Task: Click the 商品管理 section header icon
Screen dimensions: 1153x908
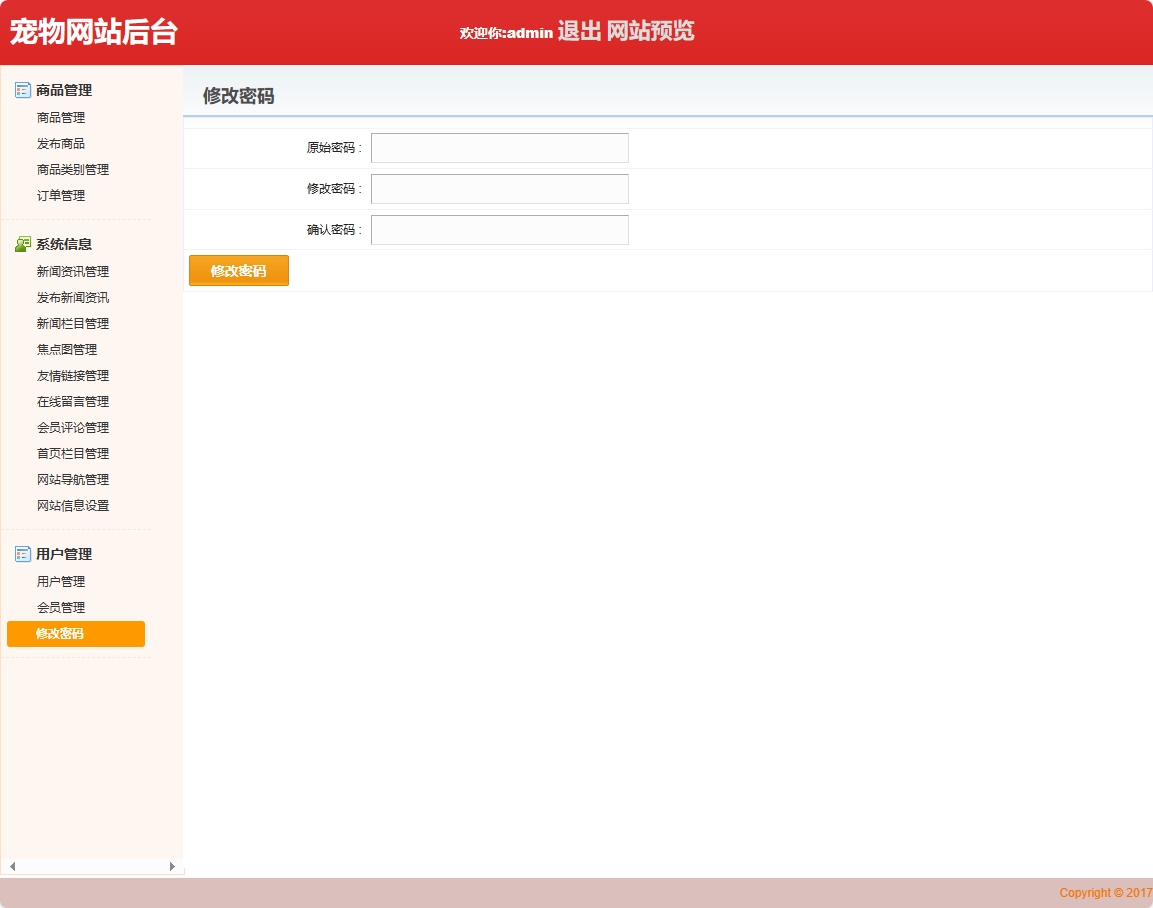Action: 23,90
